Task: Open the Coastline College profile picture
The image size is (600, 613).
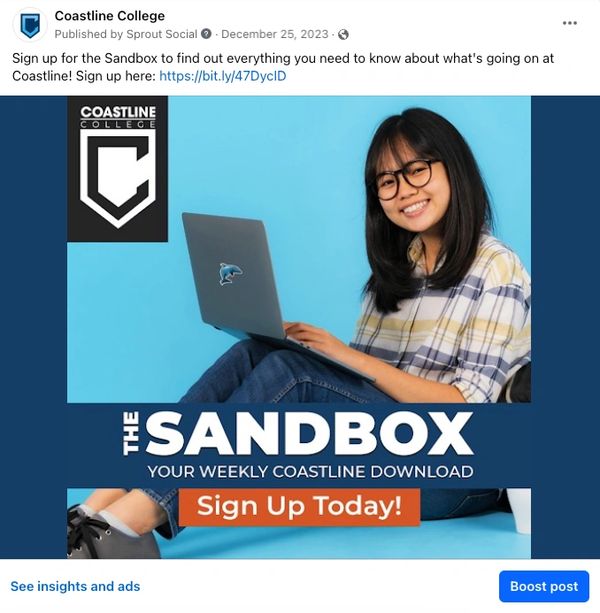Action: point(30,25)
